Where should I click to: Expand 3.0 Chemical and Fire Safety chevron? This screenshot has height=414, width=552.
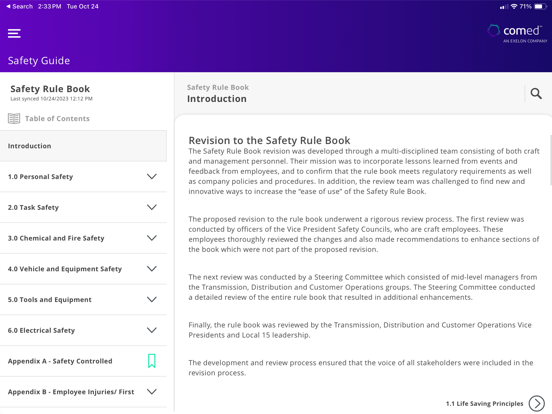click(152, 238)
